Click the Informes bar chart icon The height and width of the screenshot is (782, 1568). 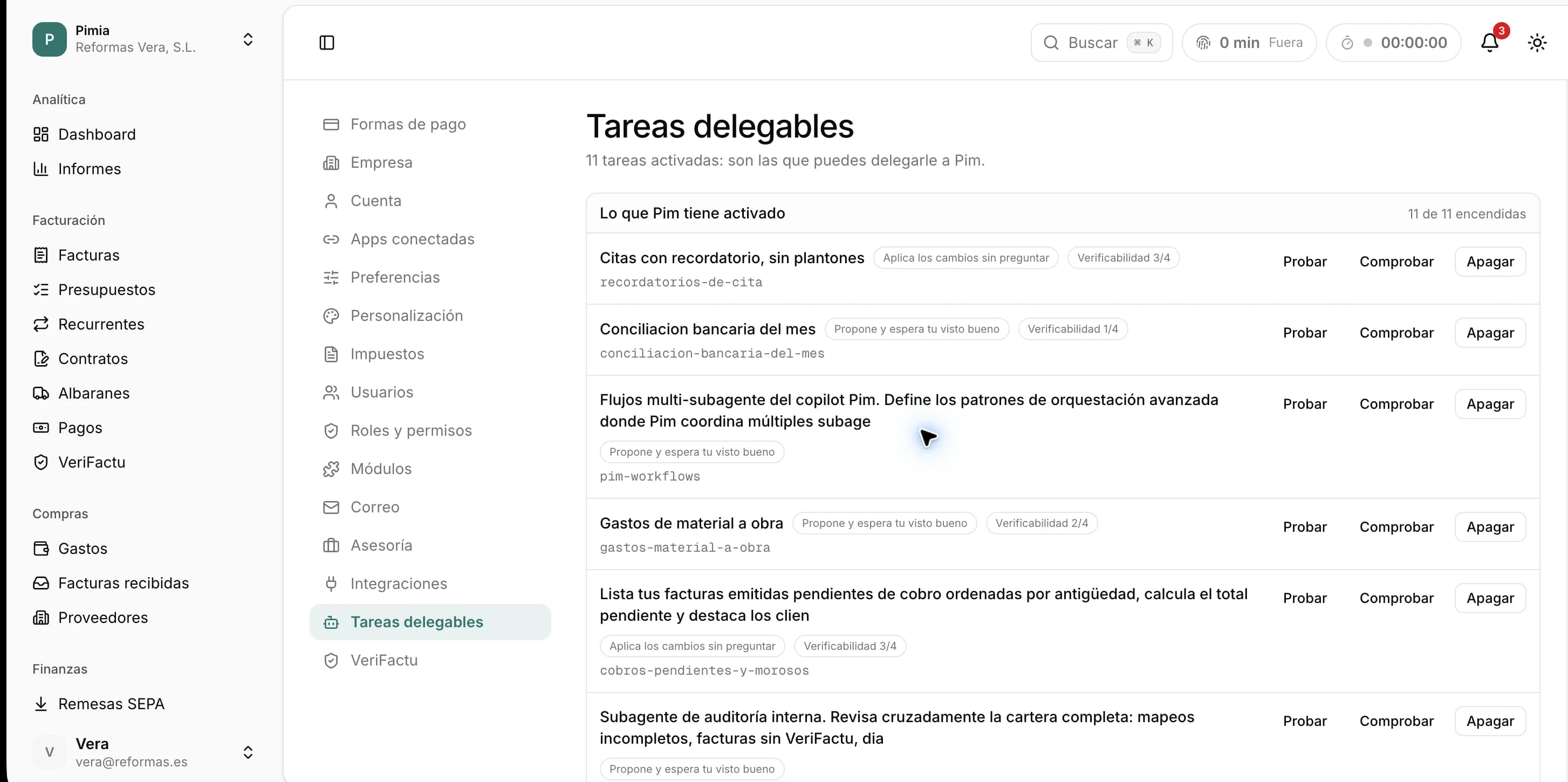[41, 169]
